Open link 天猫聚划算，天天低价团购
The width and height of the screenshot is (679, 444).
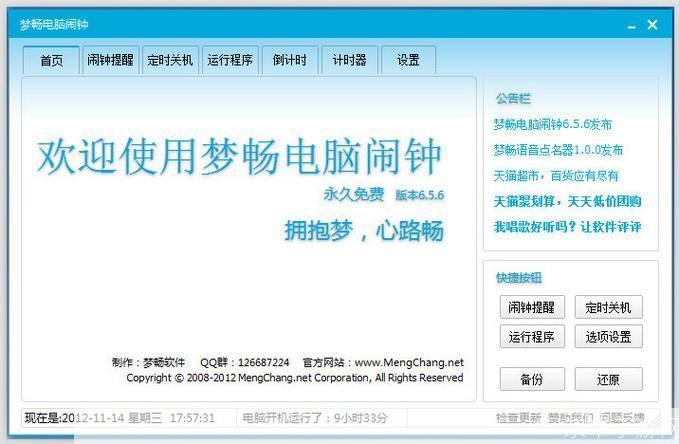568,201
